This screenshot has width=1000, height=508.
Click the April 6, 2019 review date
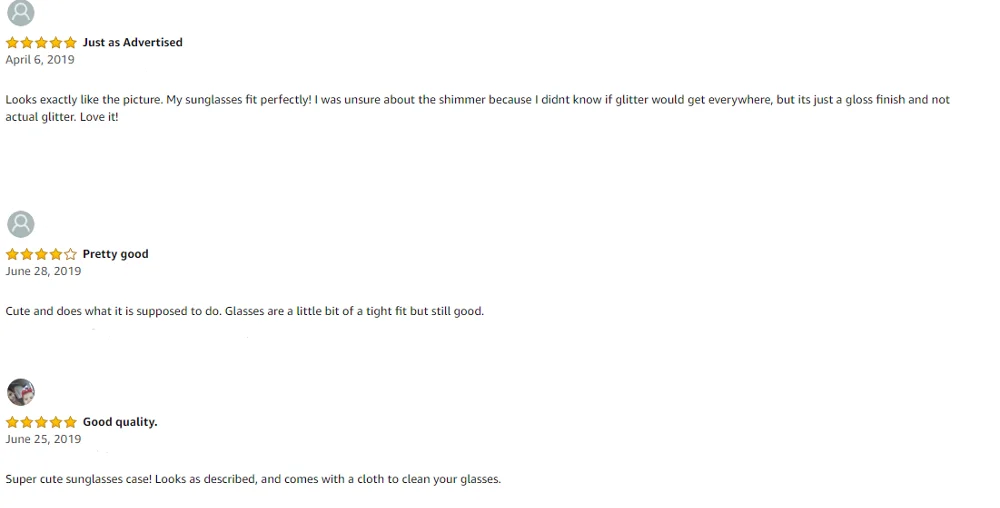click(40, 60)
